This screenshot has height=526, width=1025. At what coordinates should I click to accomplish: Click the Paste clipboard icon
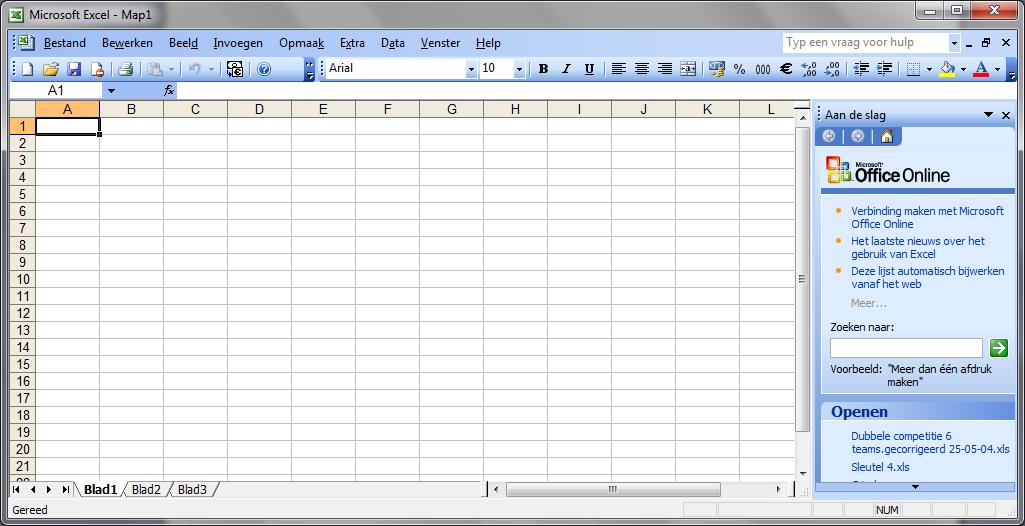(155, 69)
